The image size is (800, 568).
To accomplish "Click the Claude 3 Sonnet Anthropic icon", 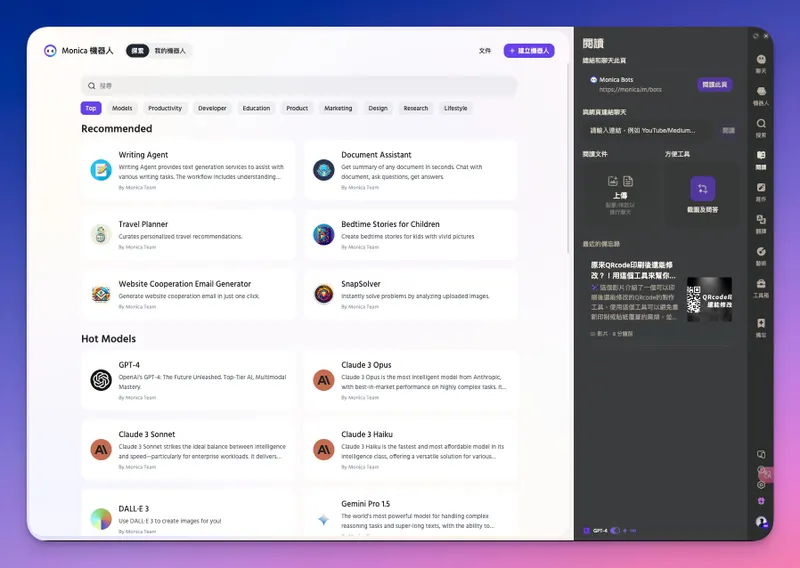I will coord(101,450).
